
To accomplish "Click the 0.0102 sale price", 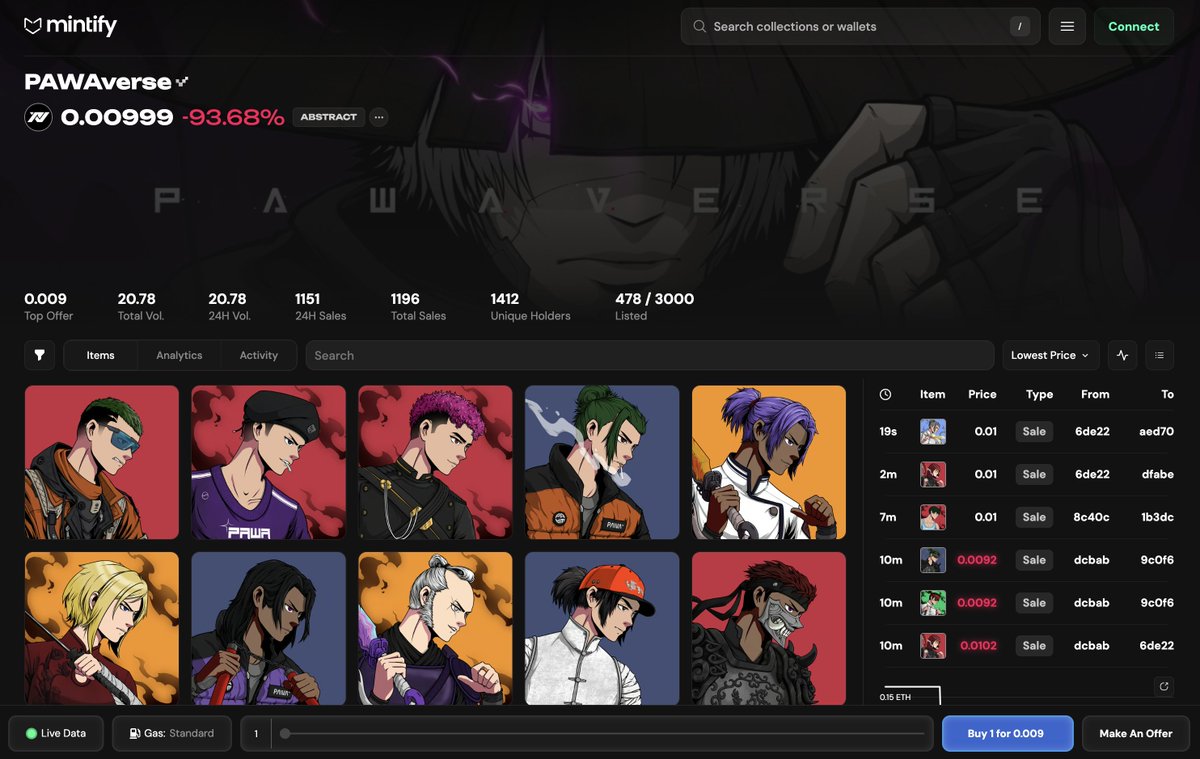I will pyautogui.click(x=978, y=645).
